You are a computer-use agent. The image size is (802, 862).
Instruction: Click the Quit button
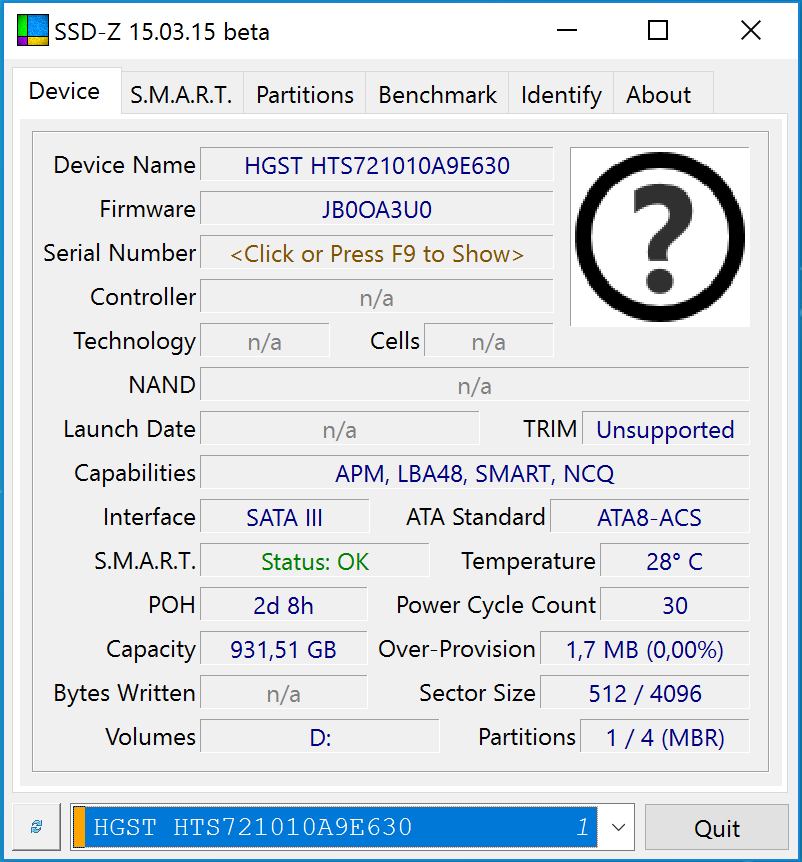pos(717,828)
